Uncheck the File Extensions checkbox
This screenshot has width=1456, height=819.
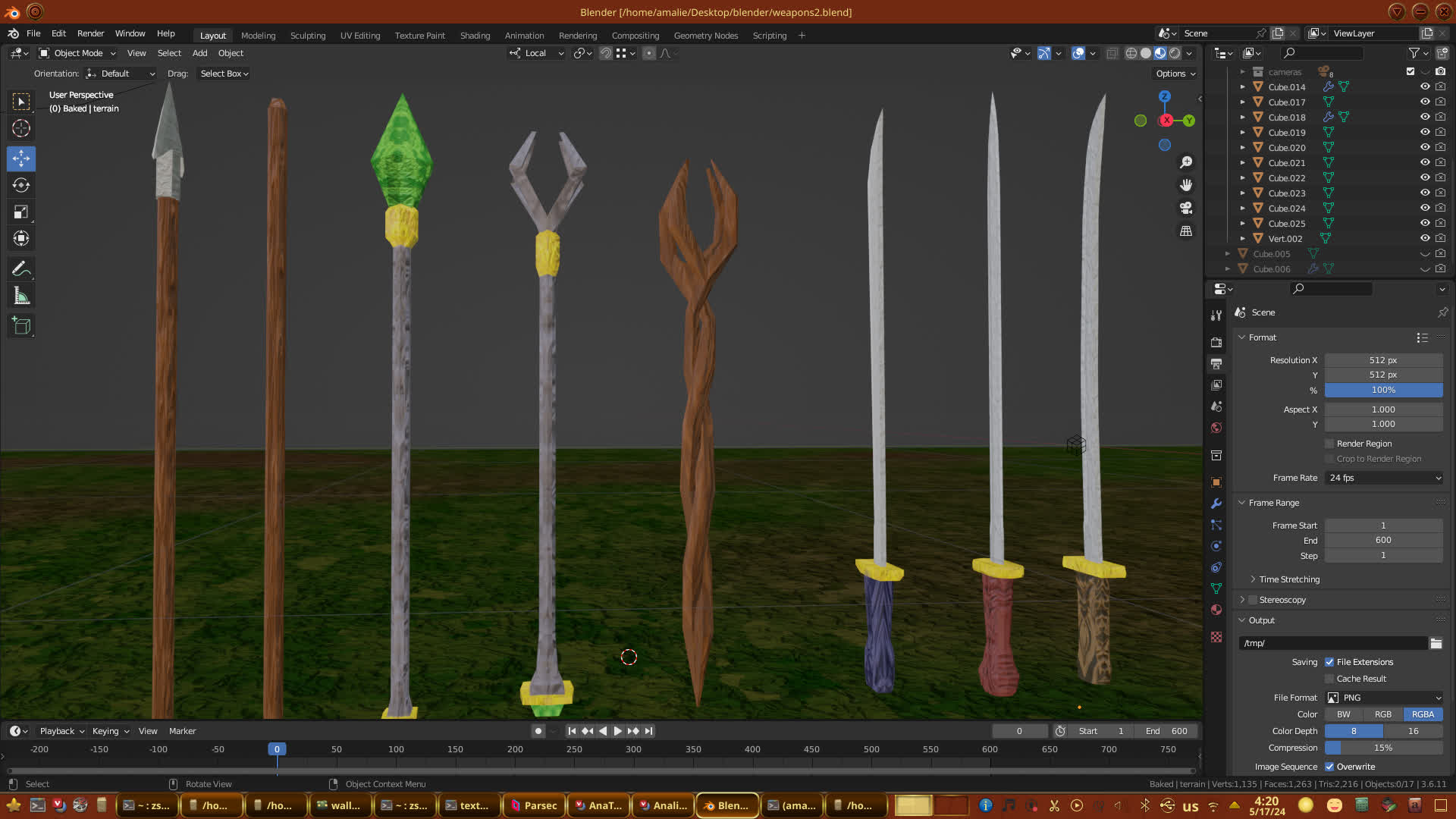click(x=1329, y=662)
